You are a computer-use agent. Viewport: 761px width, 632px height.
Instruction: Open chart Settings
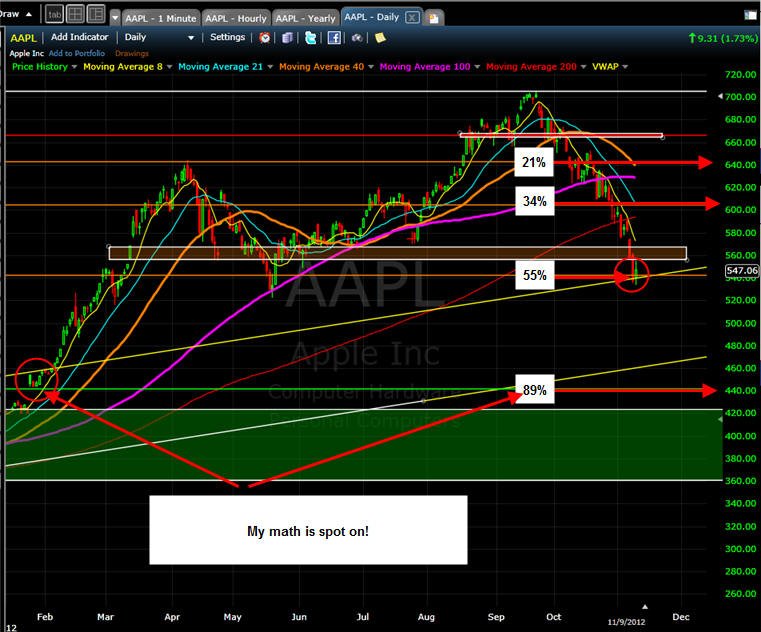click(x=227, y=37)
